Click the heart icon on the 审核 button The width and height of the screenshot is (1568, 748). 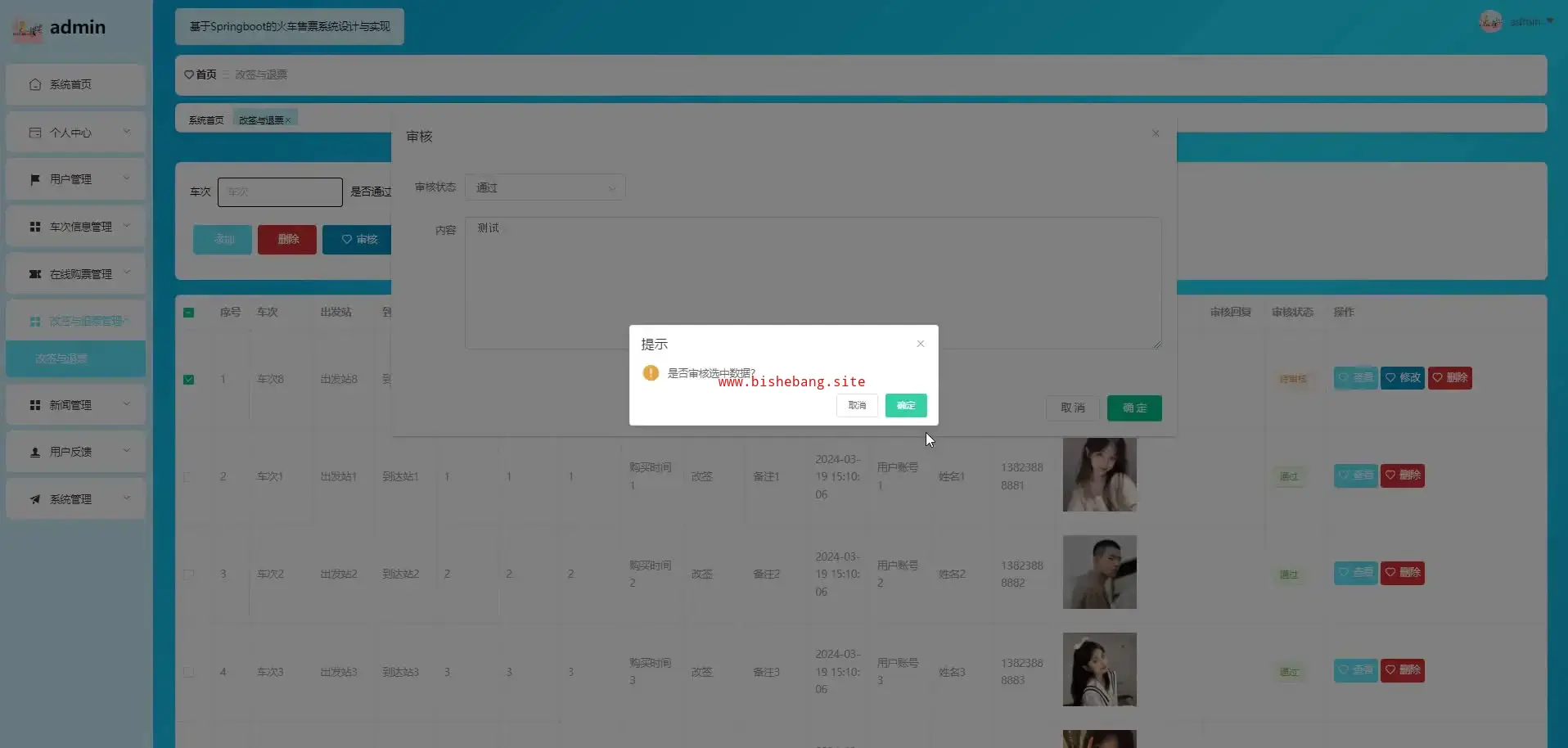347,239
